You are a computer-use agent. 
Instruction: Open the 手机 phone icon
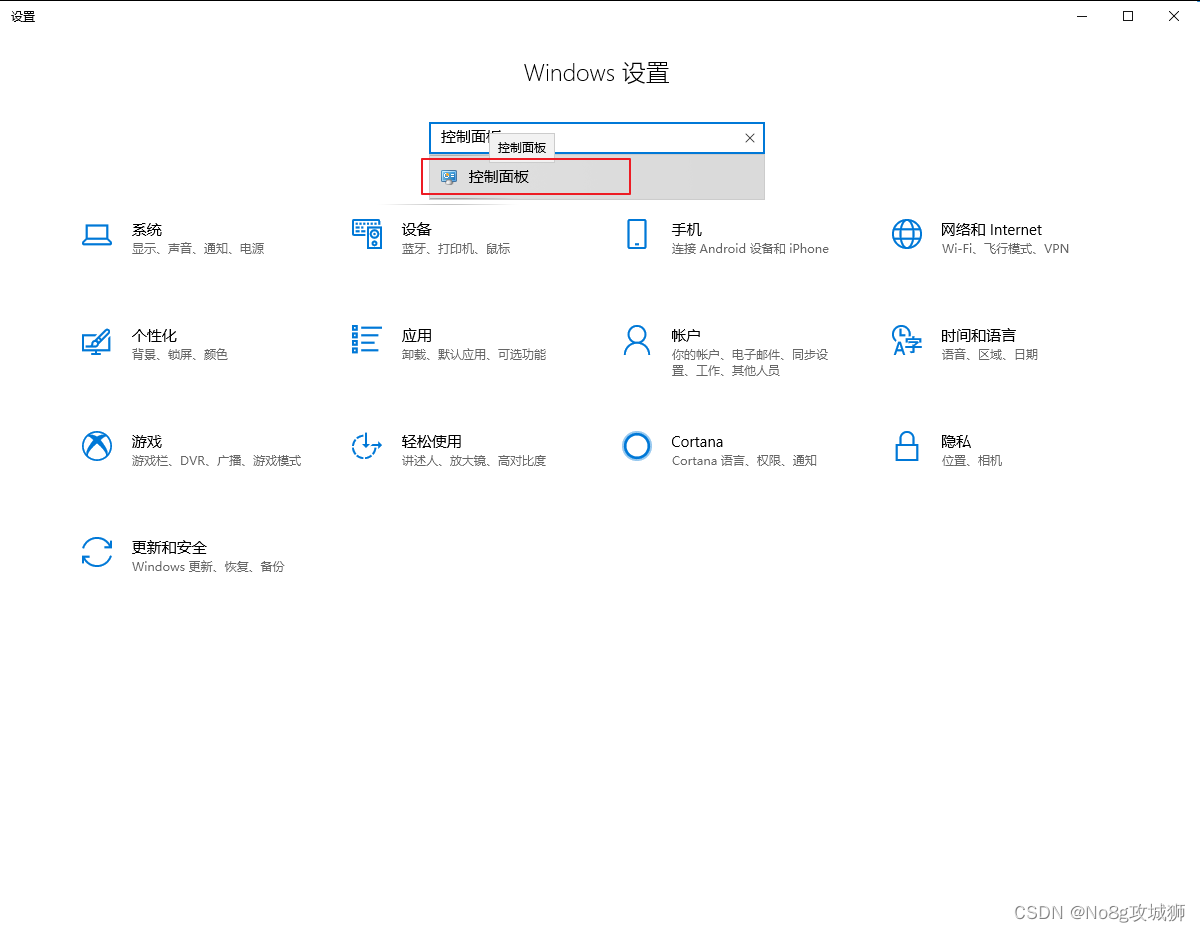pos(637,234)
